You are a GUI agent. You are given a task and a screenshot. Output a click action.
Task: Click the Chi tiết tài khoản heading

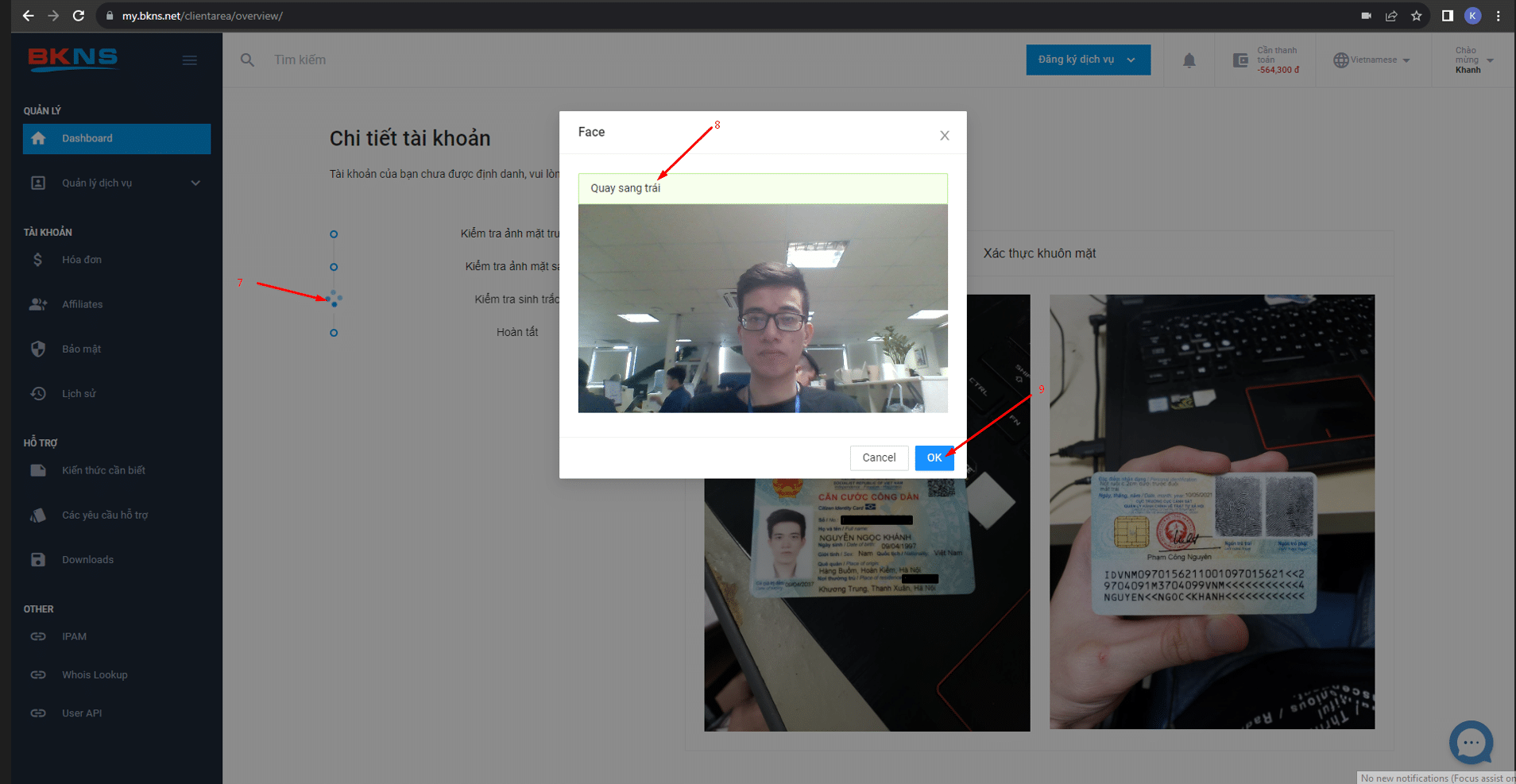(x=410, y=138)
